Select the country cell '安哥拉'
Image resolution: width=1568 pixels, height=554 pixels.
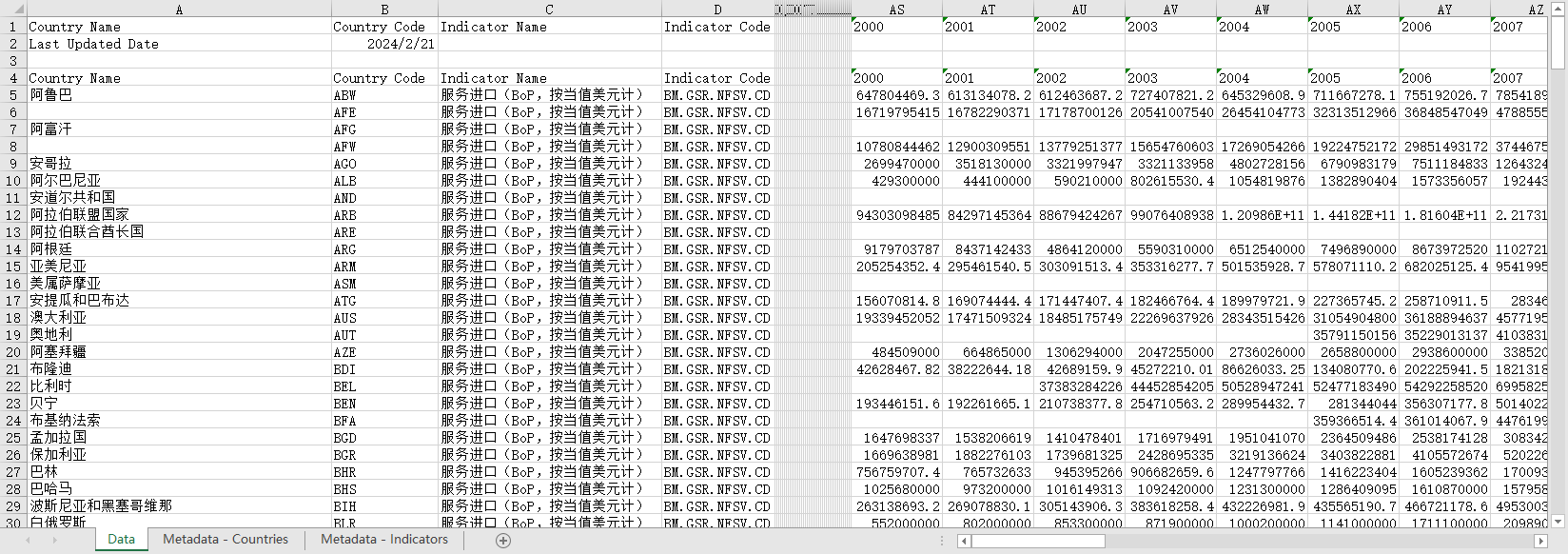coord(179,164)
